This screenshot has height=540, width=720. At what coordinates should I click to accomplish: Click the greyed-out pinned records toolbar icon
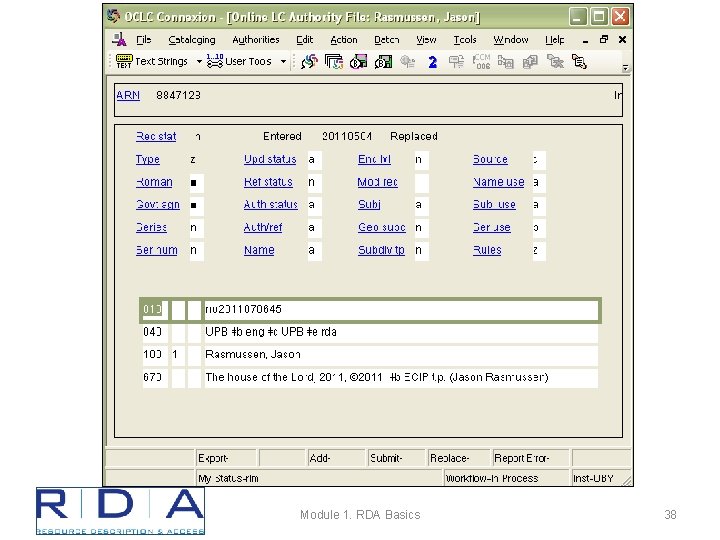(506, 62)
